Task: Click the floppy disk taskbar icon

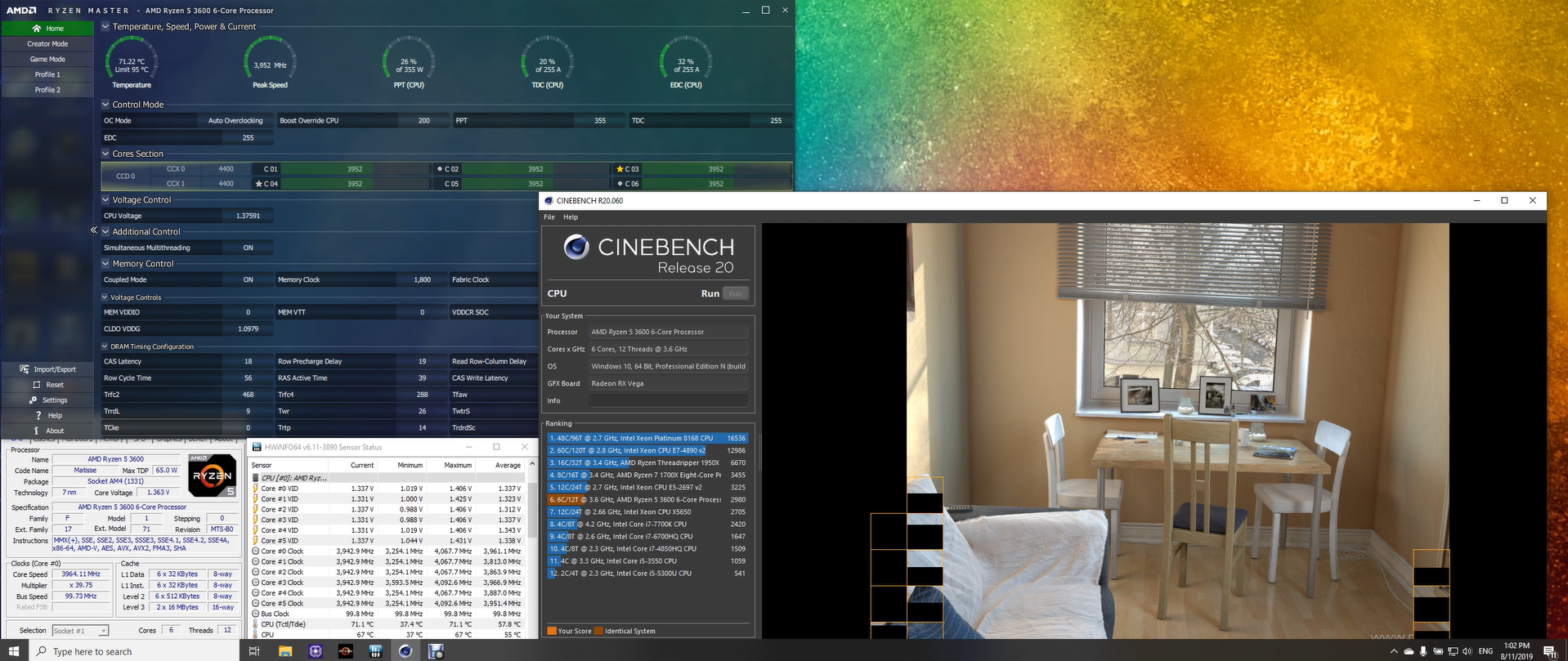Action: (x=436, y=651)
